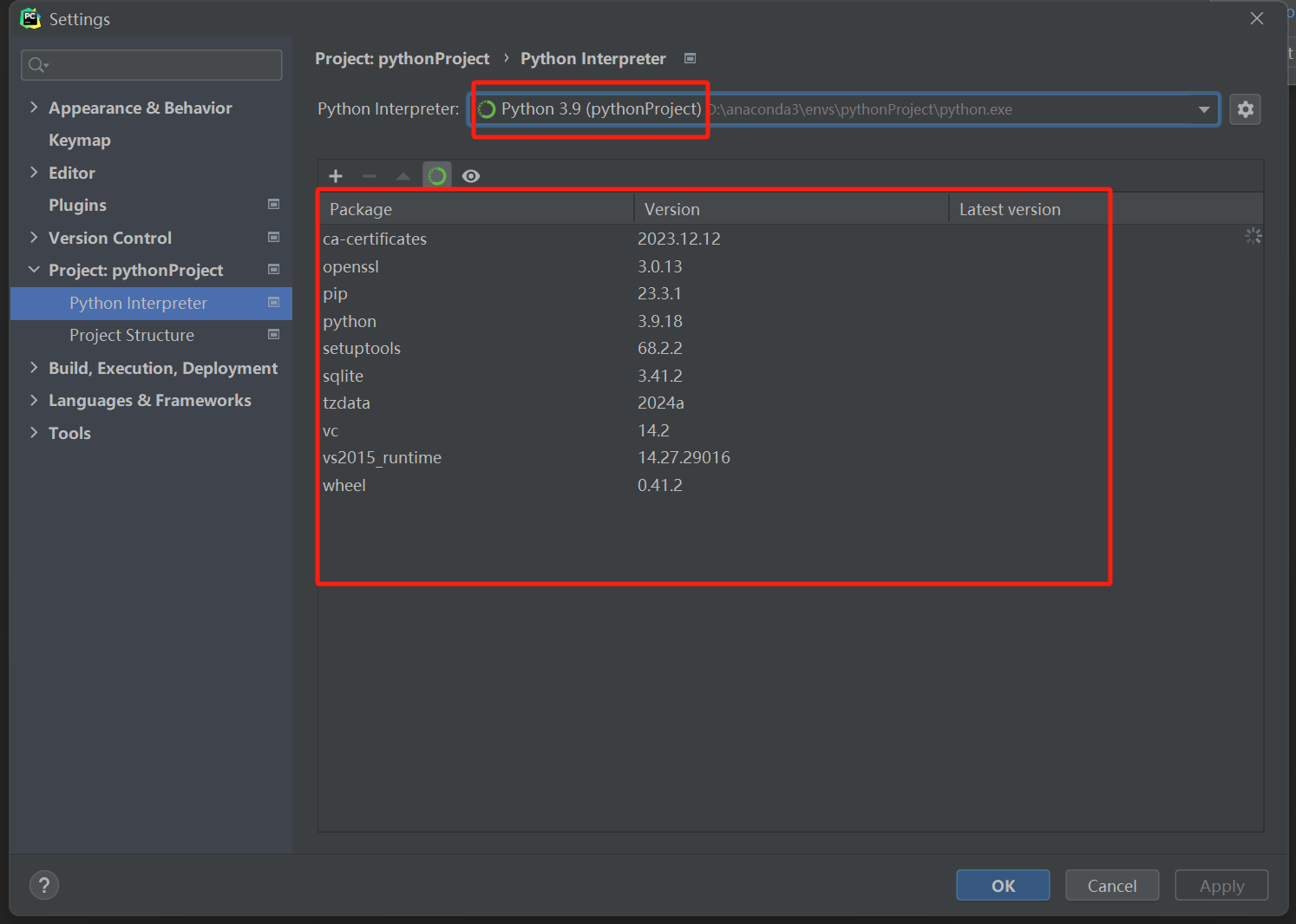Expand the Editor section
Viewport: 1296px width, 924px height.
coord(34,173)
